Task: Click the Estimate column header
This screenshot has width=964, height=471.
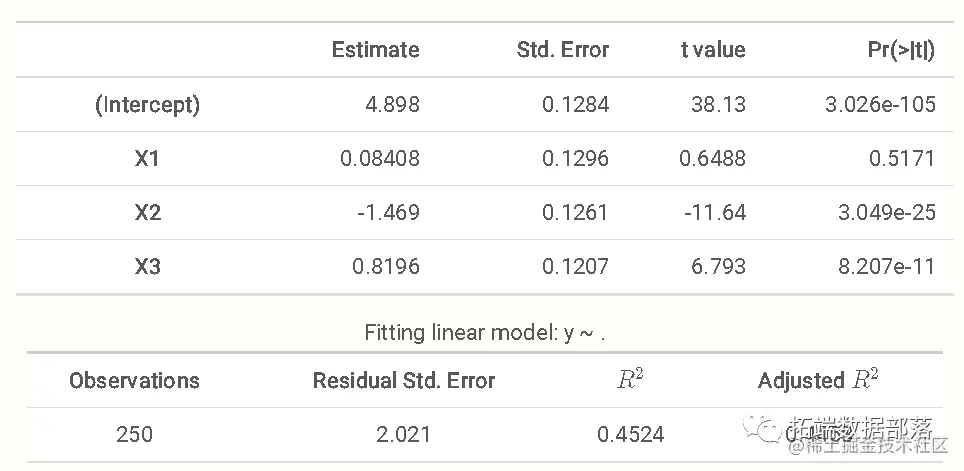Action: (x=376, y=49)
